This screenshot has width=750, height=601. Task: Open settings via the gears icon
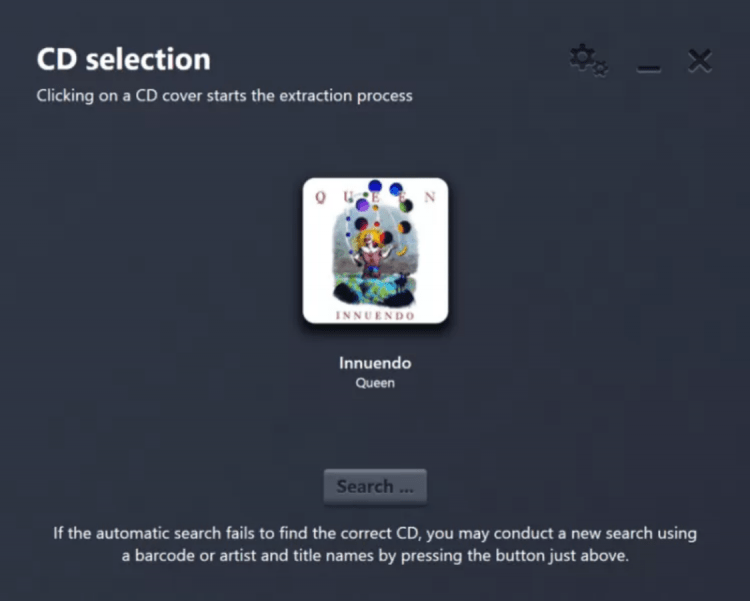pos(587,60)
